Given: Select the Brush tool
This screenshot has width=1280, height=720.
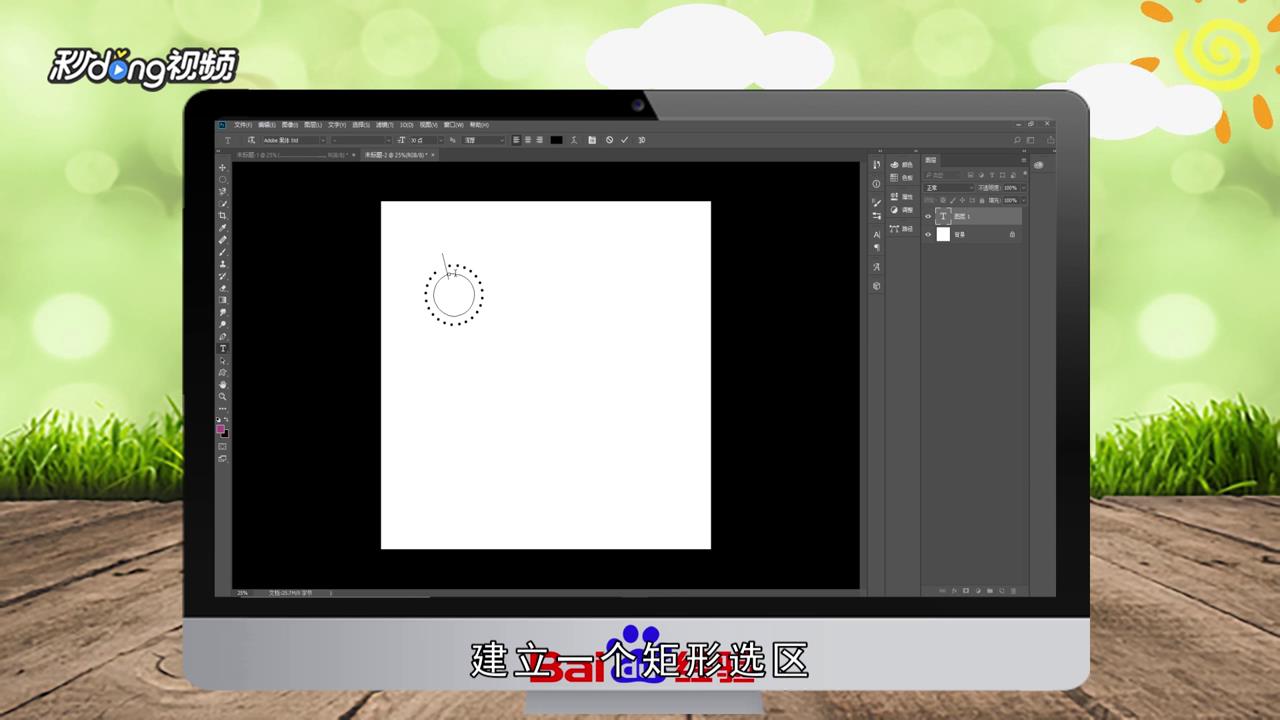Looking at the screenshot, I should 221,251.
